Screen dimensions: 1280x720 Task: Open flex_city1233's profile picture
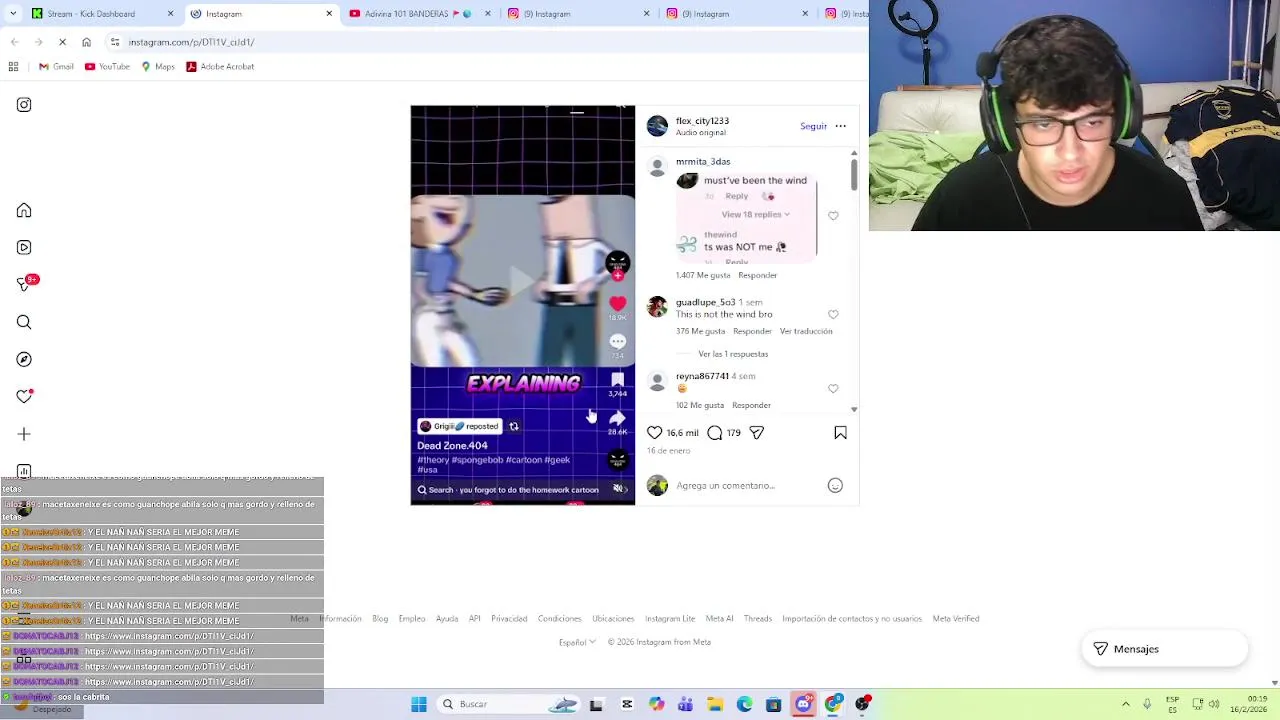[657, 126]
